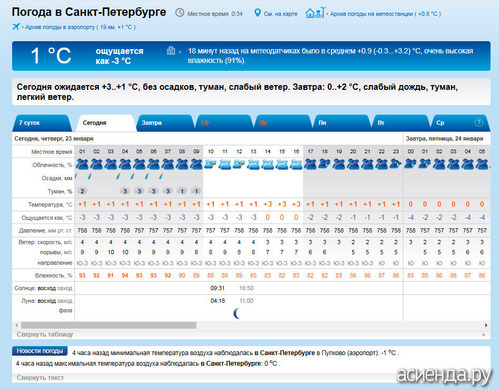This screenshot has height=390, width=499.
Task: Select the Сб forecast tab
Action: pos(223,123)
